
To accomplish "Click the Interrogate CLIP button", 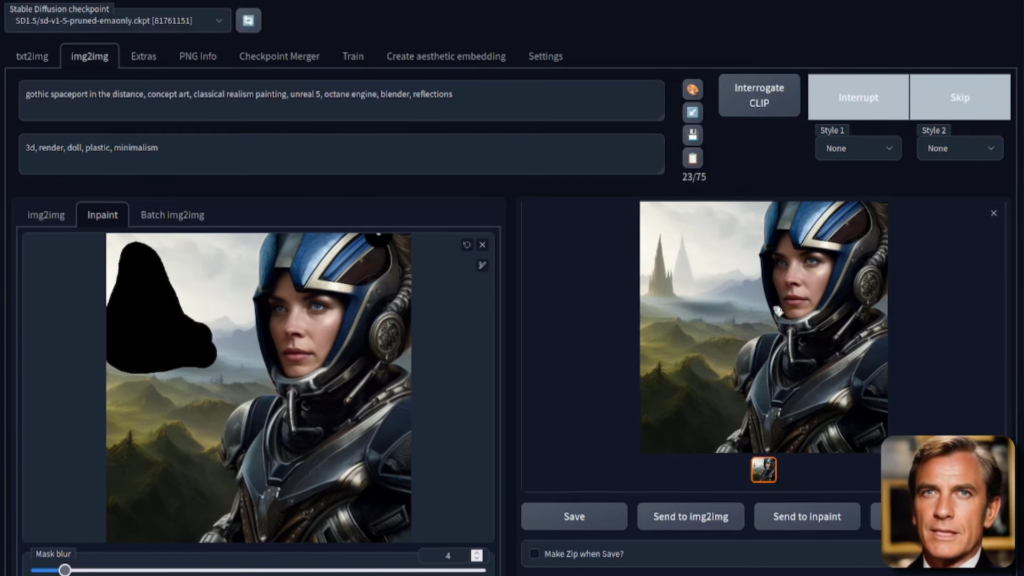I will [x=759, y=95].
